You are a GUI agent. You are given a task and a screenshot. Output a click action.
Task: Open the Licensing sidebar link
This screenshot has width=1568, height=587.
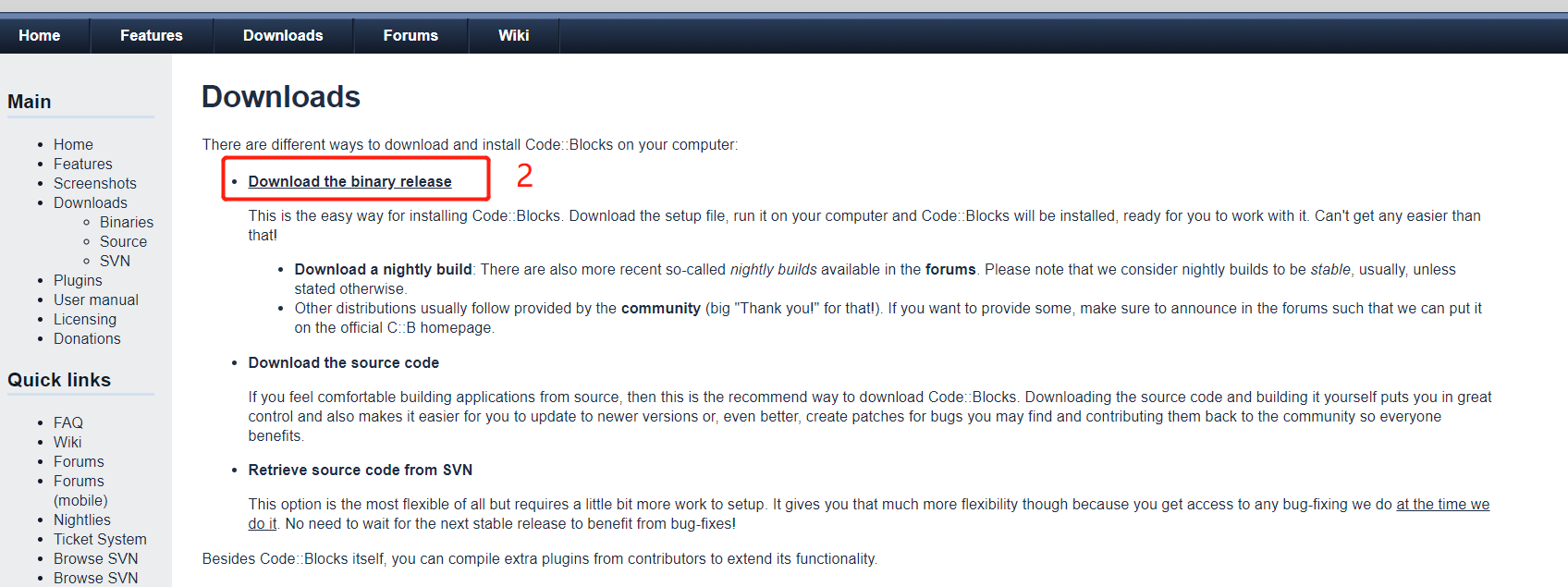click(85, 319)
